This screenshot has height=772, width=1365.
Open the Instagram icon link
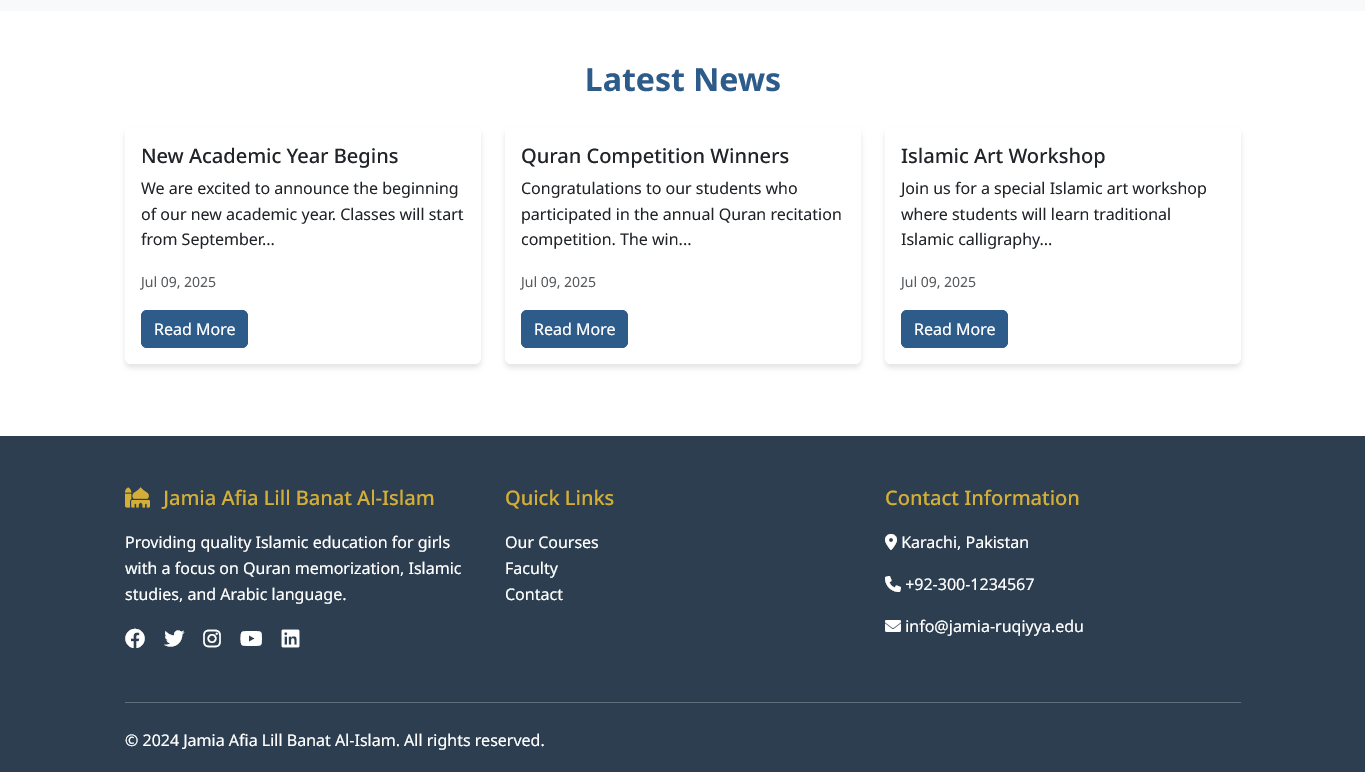(x=212, y=638)
